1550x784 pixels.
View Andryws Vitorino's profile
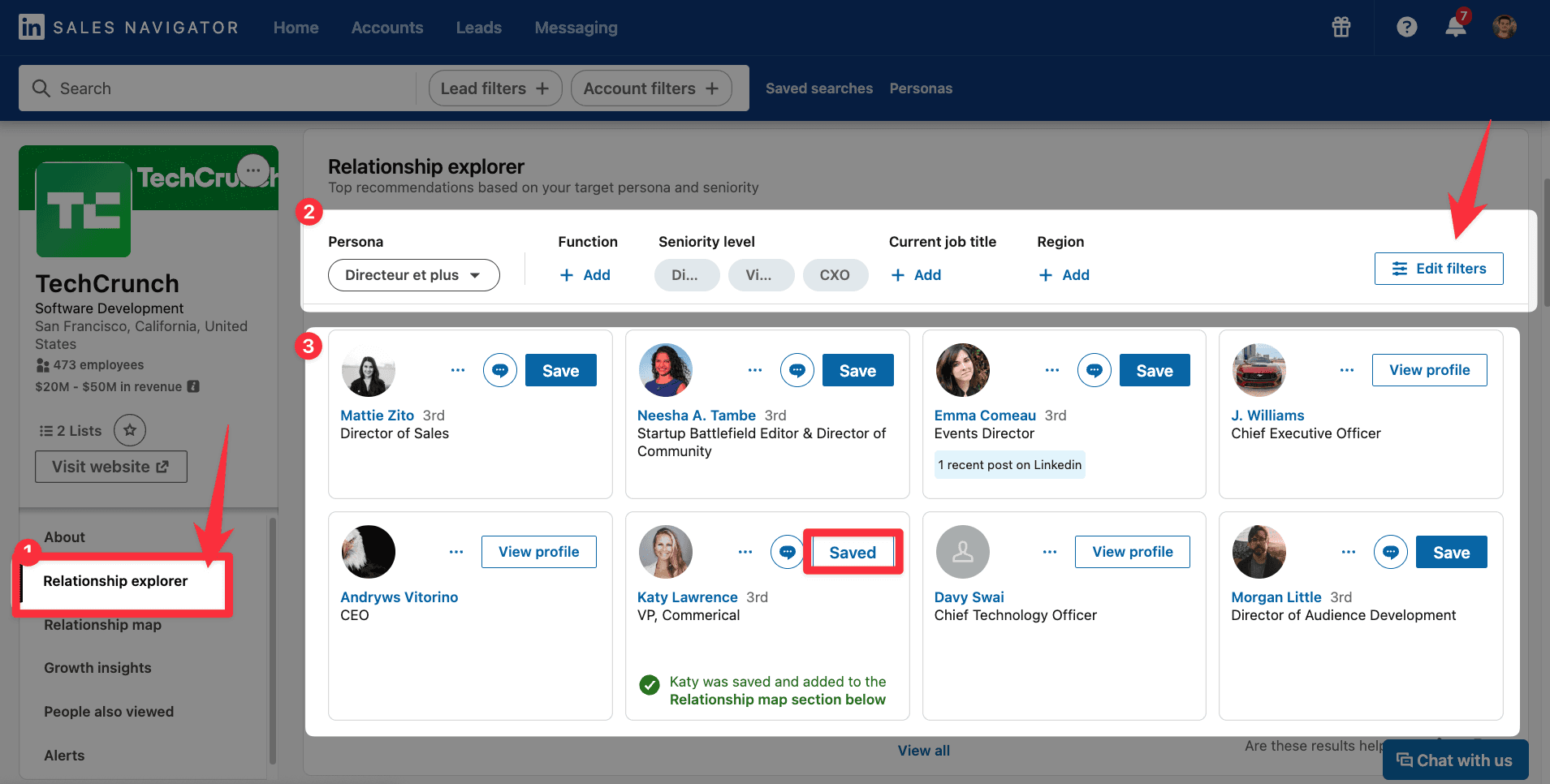pyautogui.click(x=539, y=552)
